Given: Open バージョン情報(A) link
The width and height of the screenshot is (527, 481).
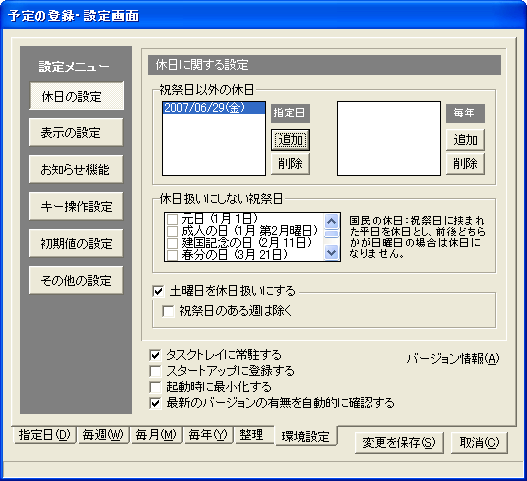Looking at the screenshot, I should [x=453, y=359].
